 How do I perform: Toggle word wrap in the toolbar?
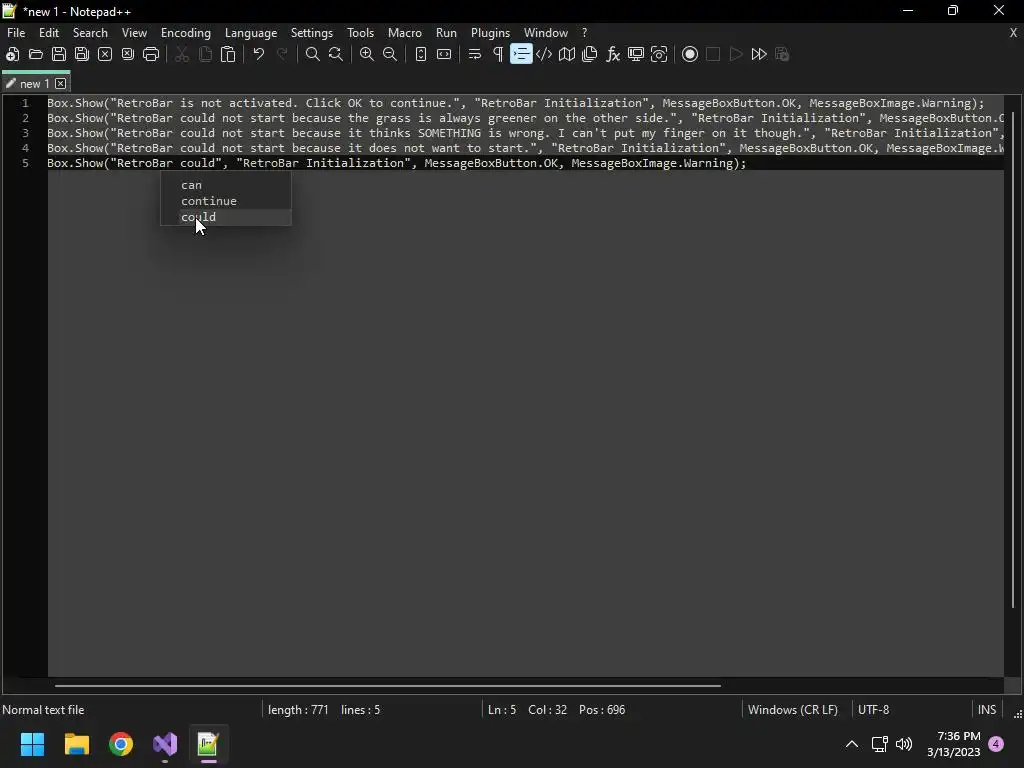coord(475,54)
